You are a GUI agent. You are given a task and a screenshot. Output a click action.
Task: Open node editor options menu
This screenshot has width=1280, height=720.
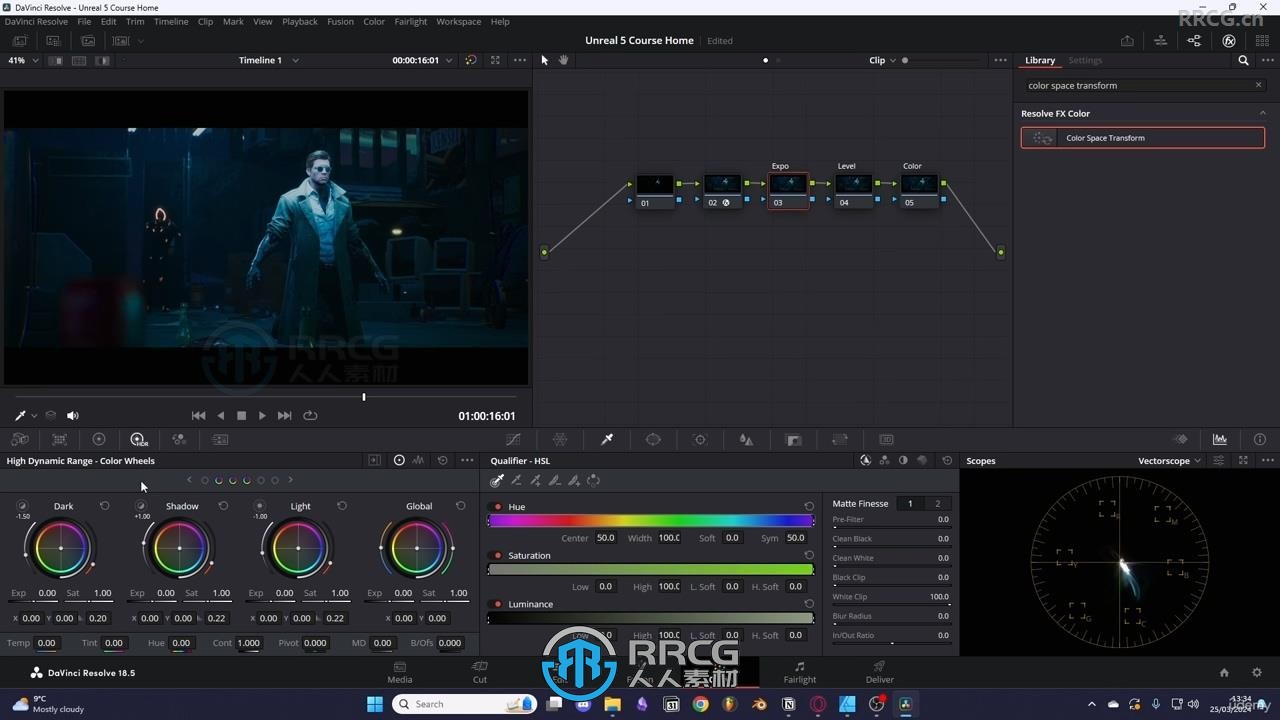pyautogui.click(x=1000, y=60)
